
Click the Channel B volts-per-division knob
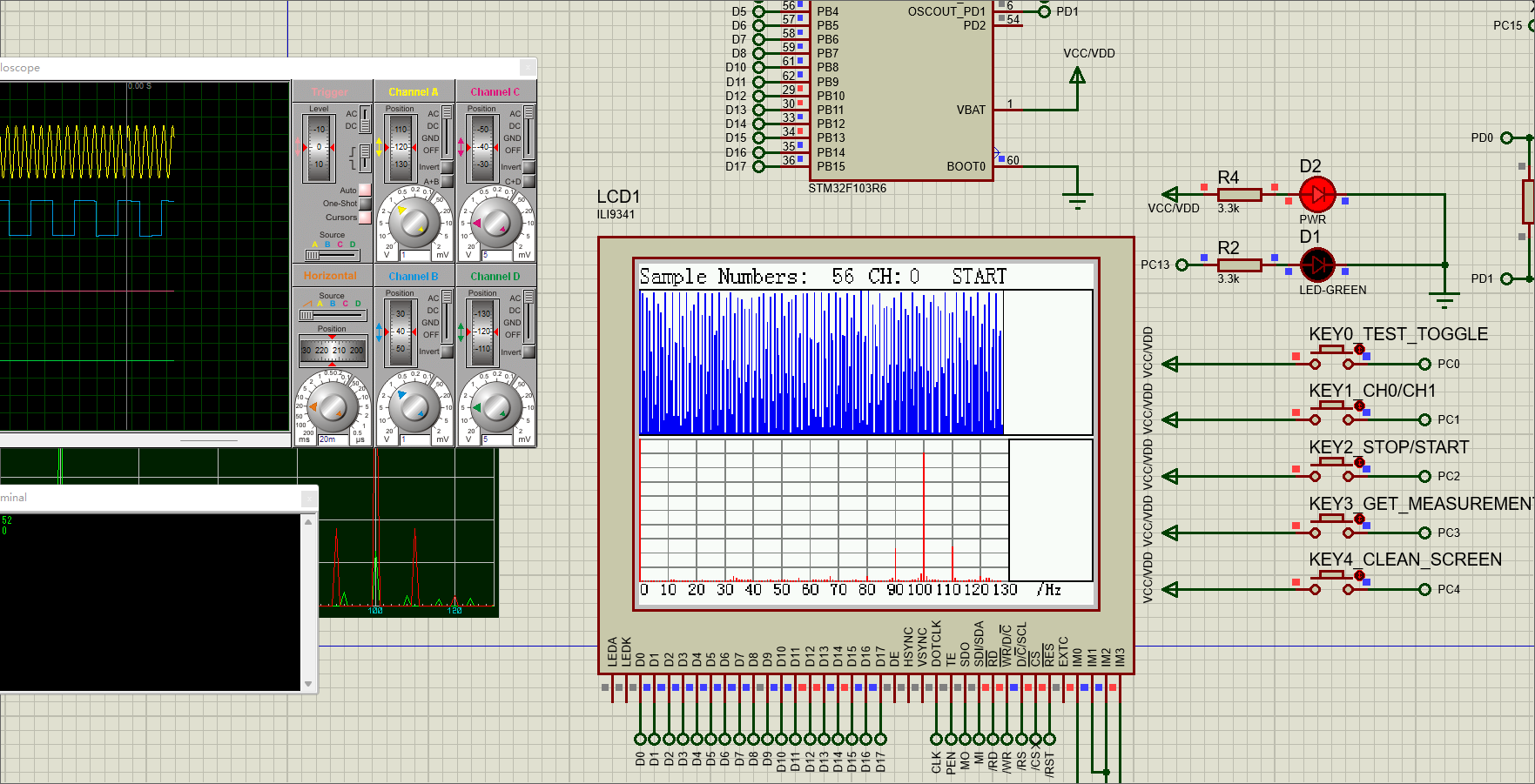tap(414, 407)
